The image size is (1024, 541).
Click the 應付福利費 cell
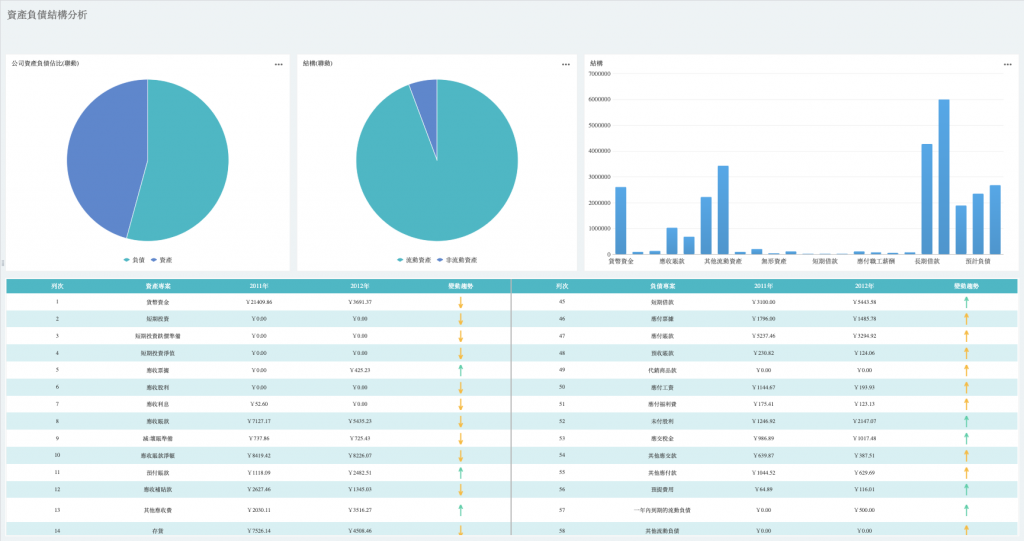click(x=662, y=404)
